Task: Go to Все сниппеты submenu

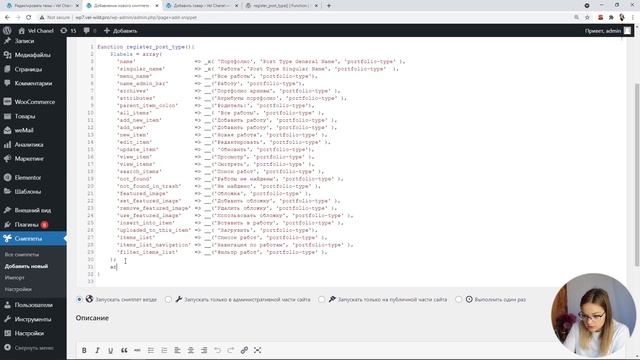Action: click(22, 255)
